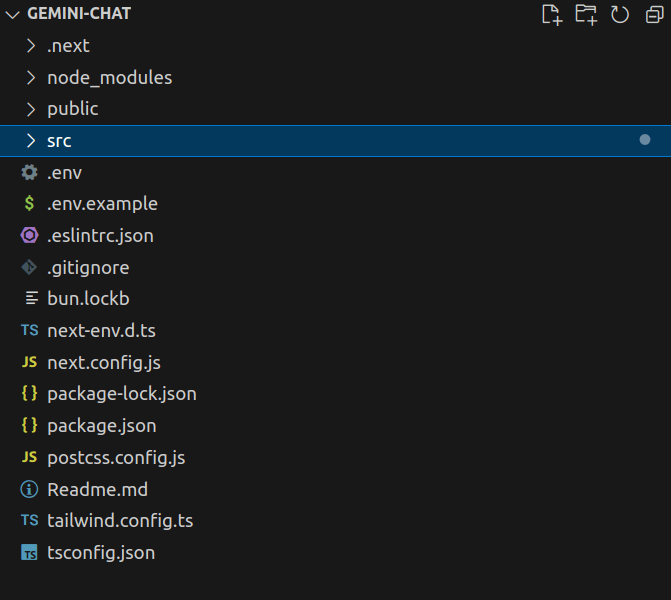Open .eslintrc.json file
Screen dimensions: 671x600
point(100,236)
